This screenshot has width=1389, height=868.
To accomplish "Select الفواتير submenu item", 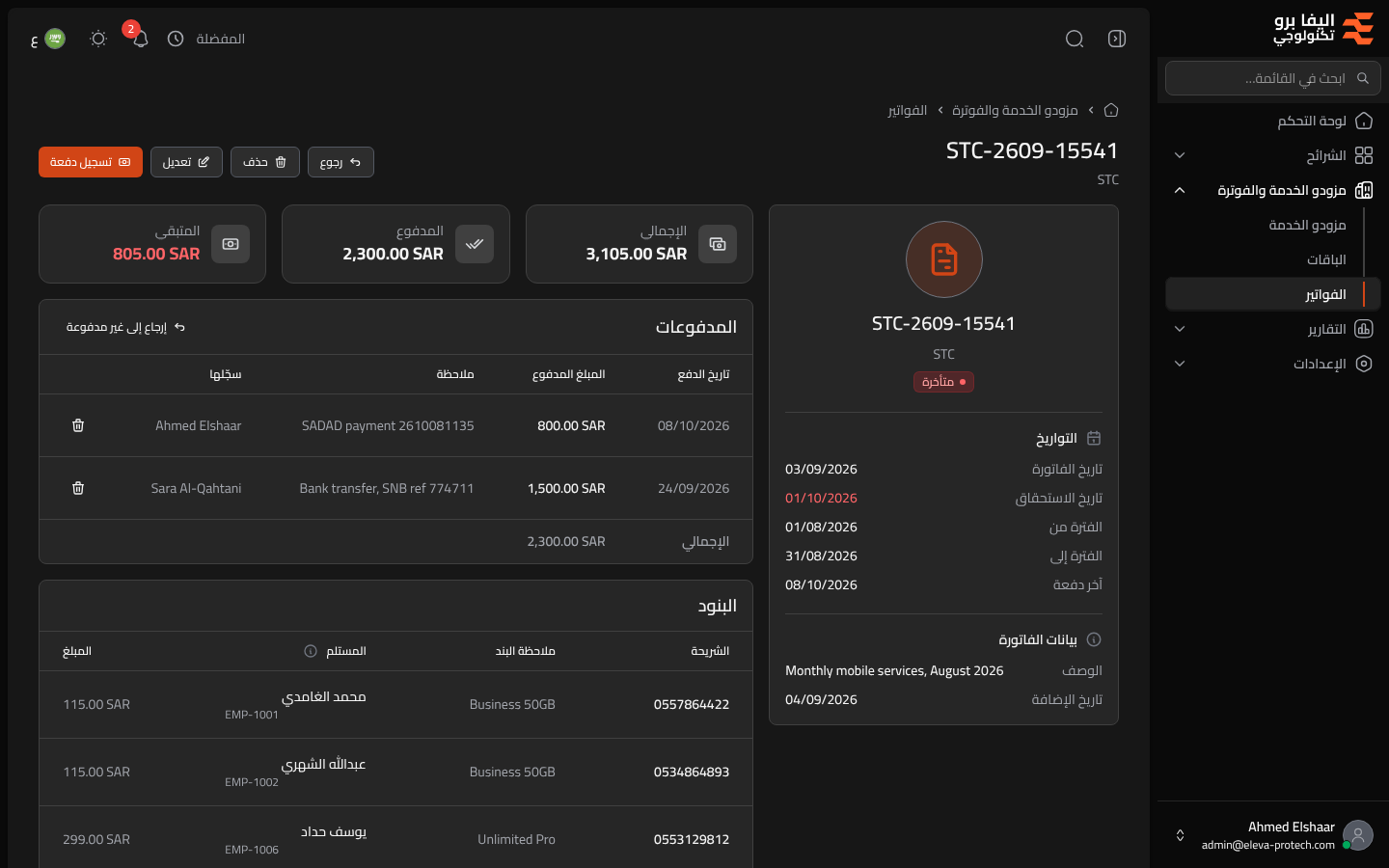I will [1273, 294].
